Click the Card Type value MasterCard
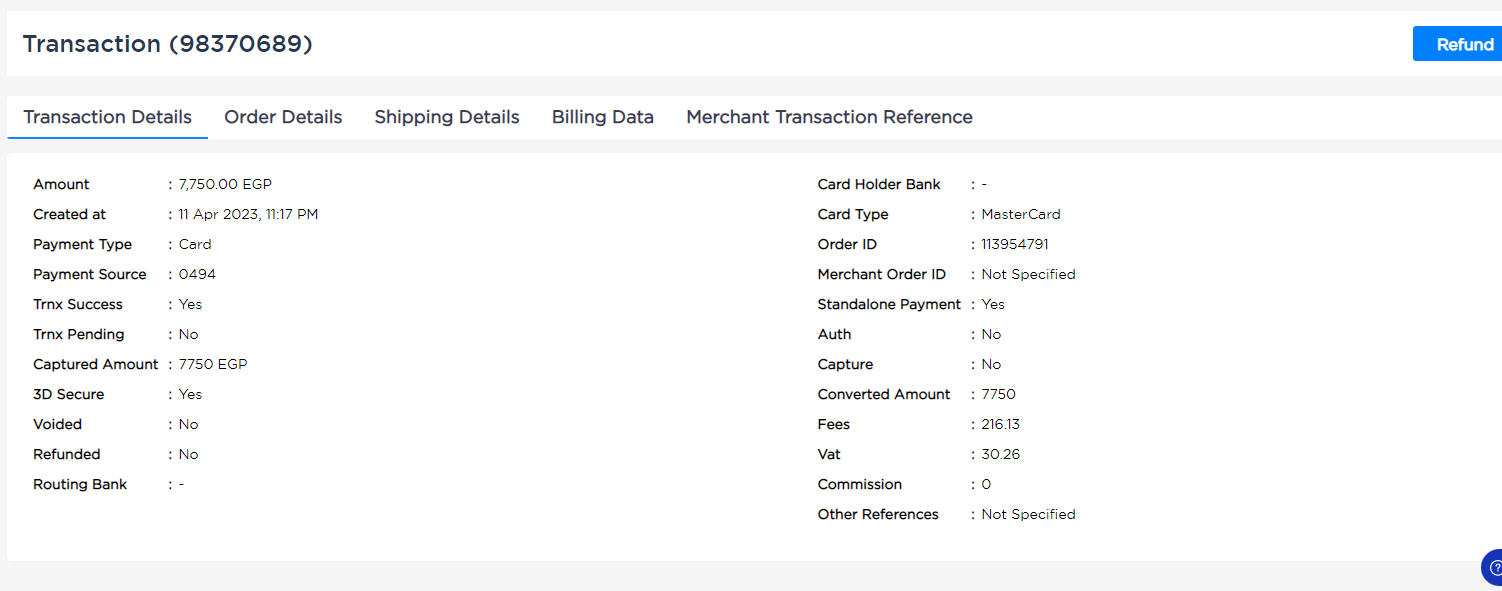This screenshot has height=591, width=1502. pyautogui.click(x=1021, y=214)
